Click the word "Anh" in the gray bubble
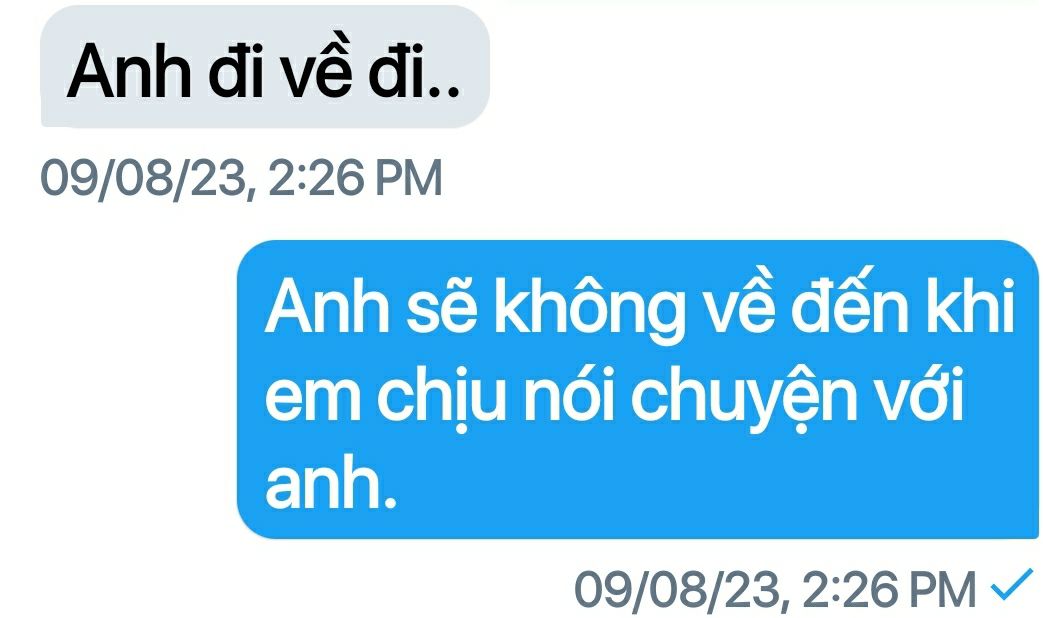The width and height of the screenshot is (1043, 618). click(128, 71)
